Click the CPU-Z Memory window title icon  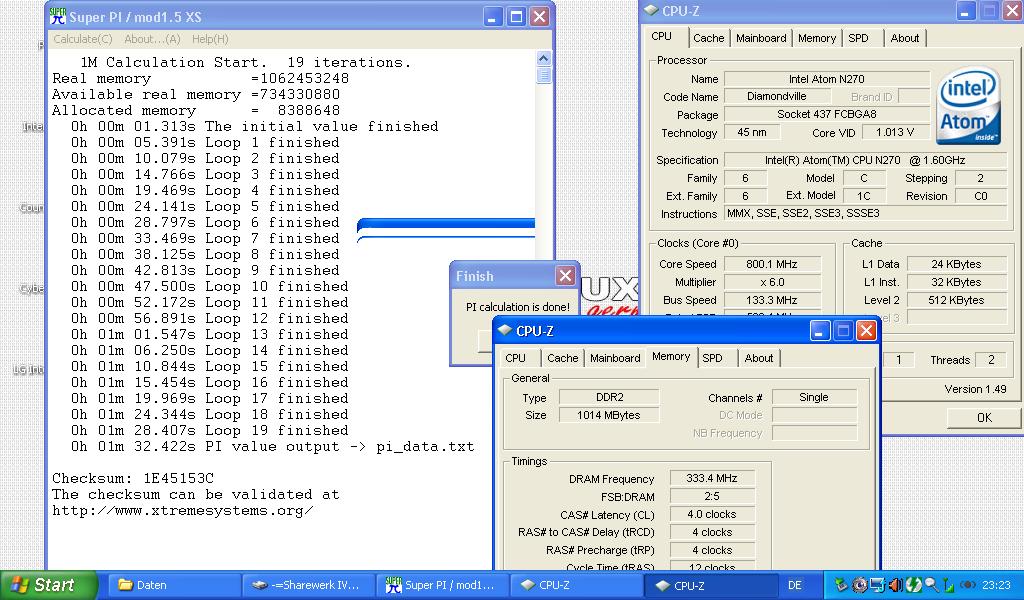(505, 330)
